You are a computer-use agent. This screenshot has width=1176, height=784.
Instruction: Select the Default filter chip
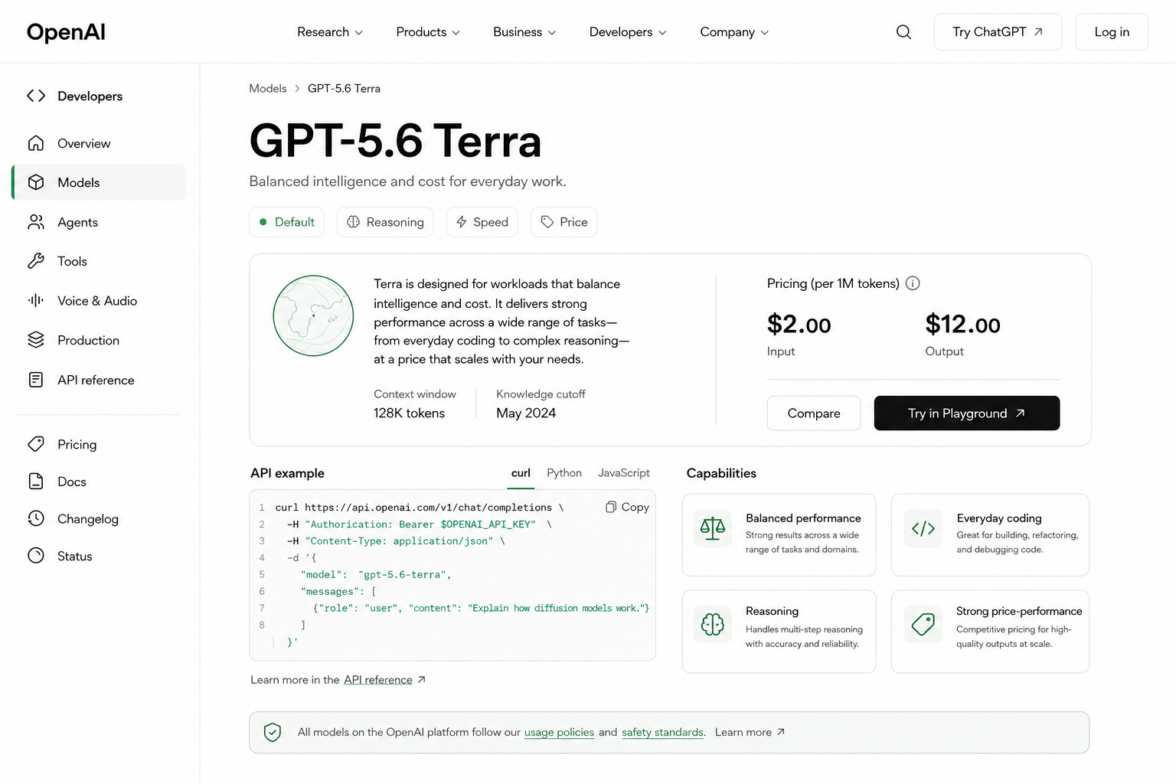tap(286, 222)
